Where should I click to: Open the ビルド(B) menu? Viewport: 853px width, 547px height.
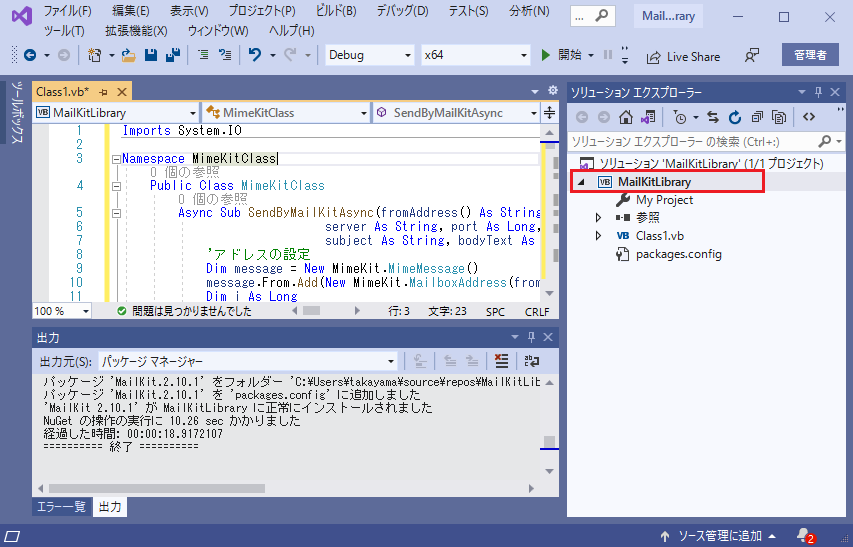(x=336, y=11)
